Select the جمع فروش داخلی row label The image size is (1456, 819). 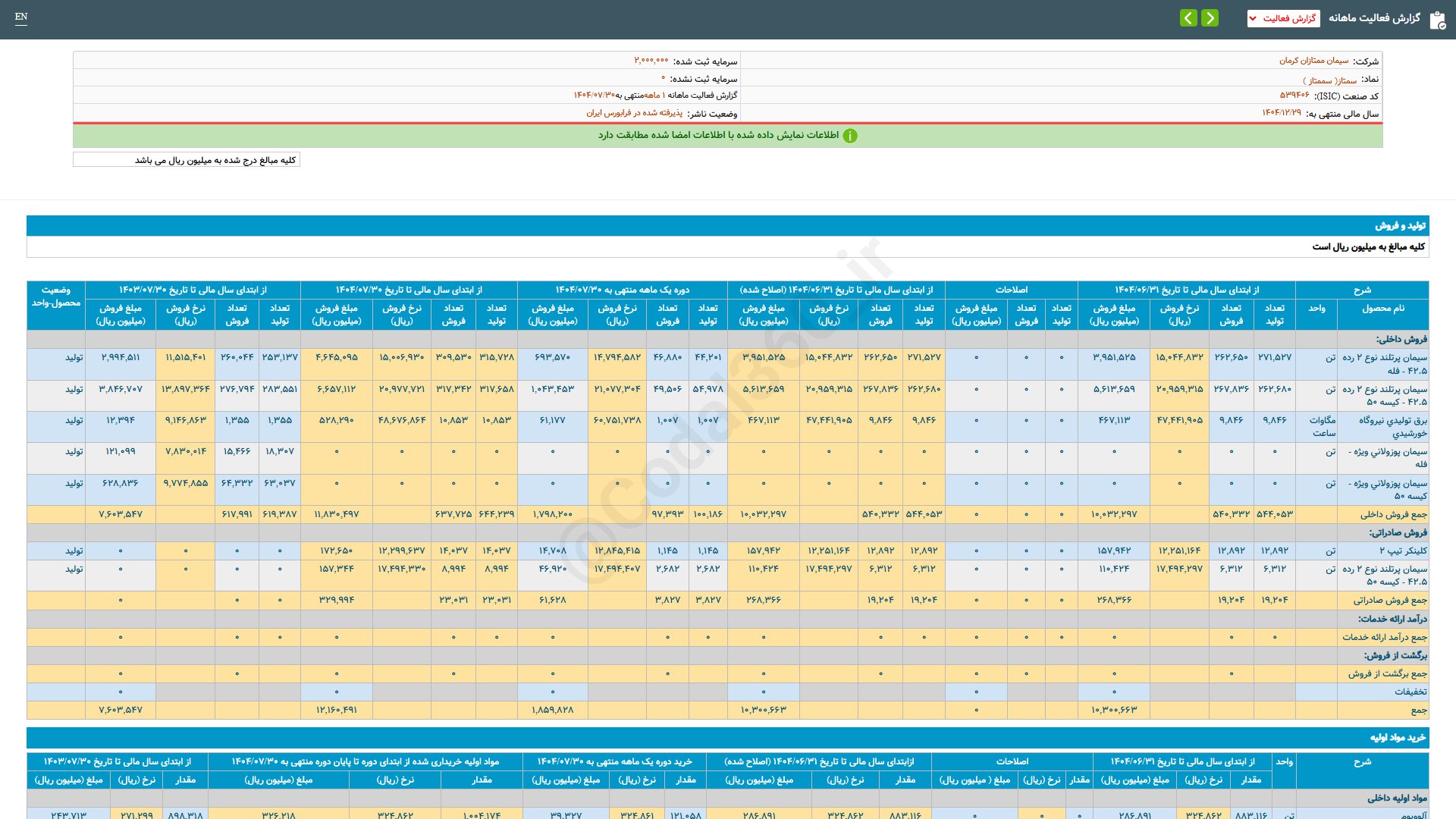pos(1393,514)
